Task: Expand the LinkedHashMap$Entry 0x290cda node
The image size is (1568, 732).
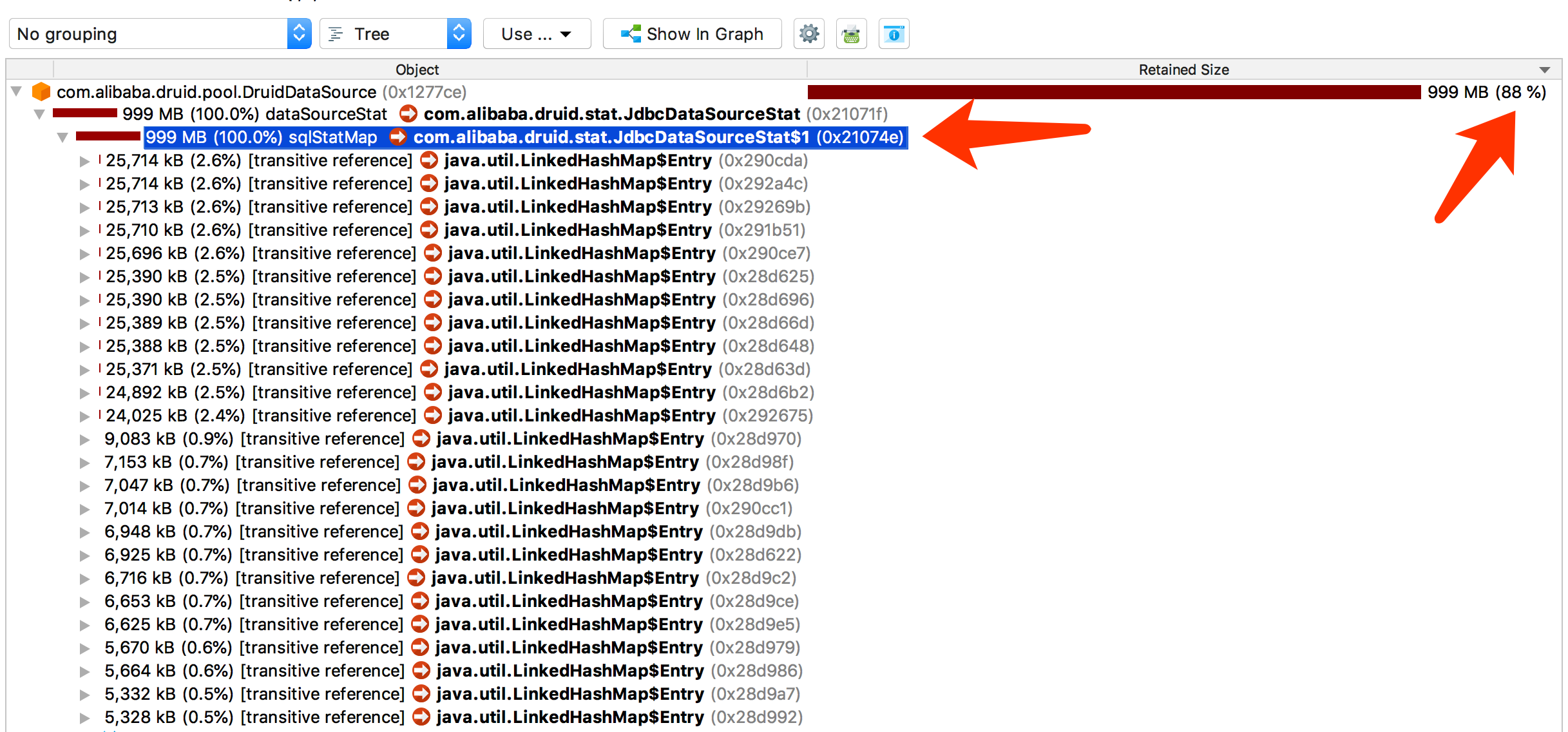Action: point(84,161)
